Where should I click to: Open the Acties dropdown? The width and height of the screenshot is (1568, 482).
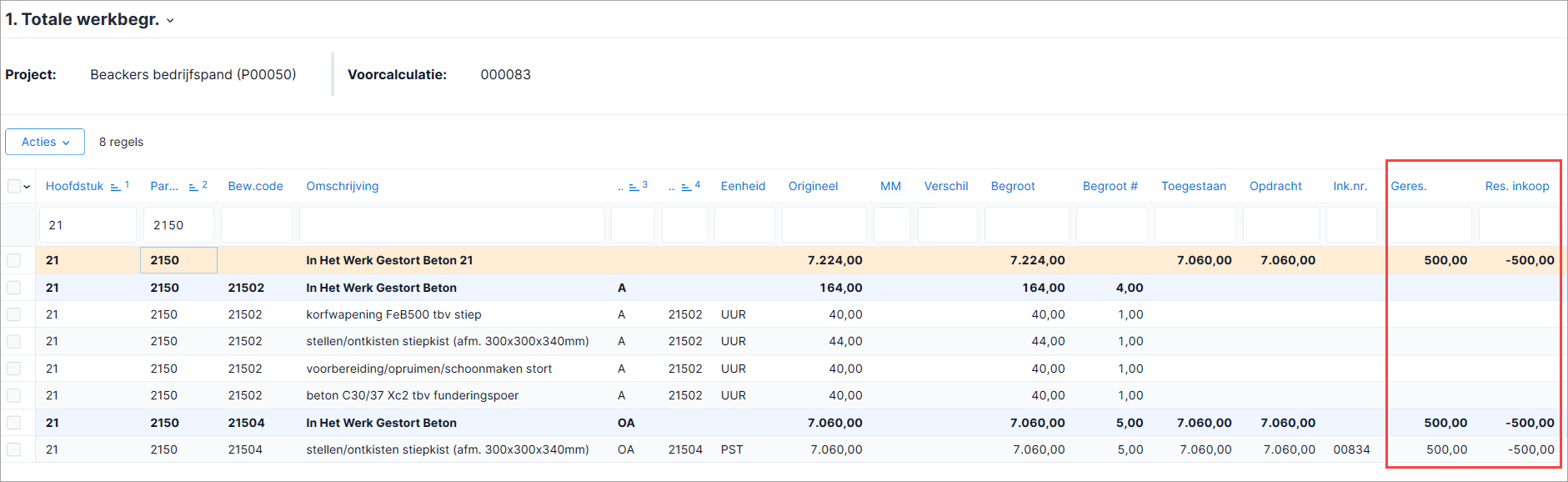point(45,142)
